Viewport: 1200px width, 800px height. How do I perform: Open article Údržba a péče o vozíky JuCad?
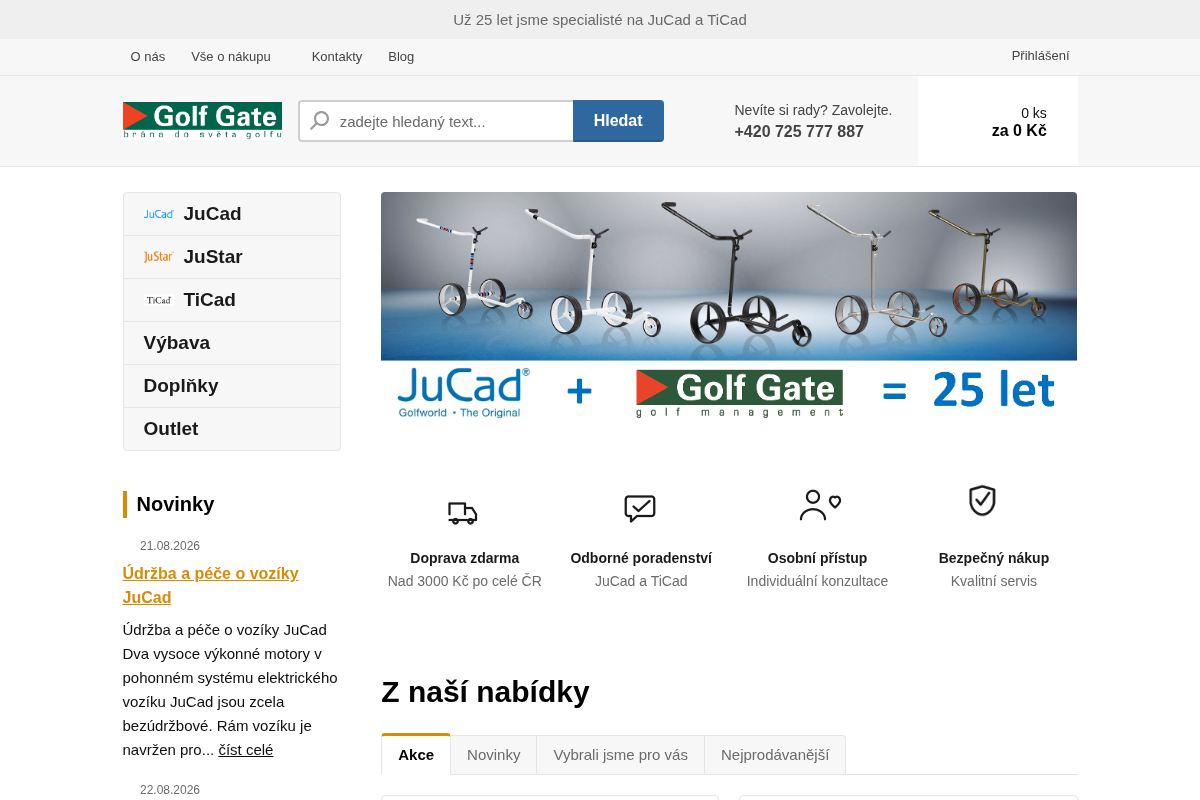click(x=211, y=586)
